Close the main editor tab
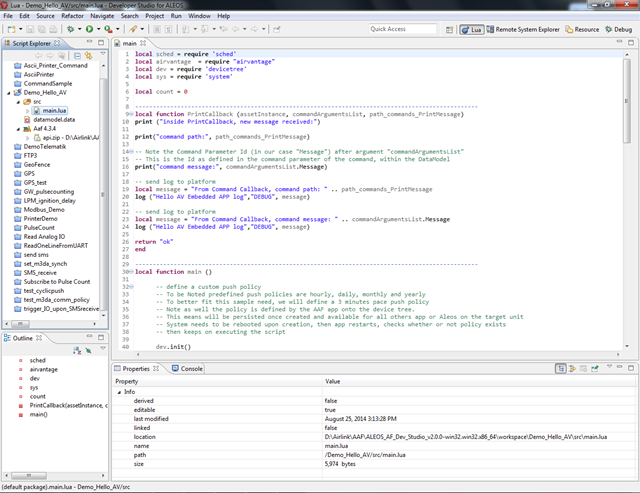640x493 pixels. pos(143,43)
